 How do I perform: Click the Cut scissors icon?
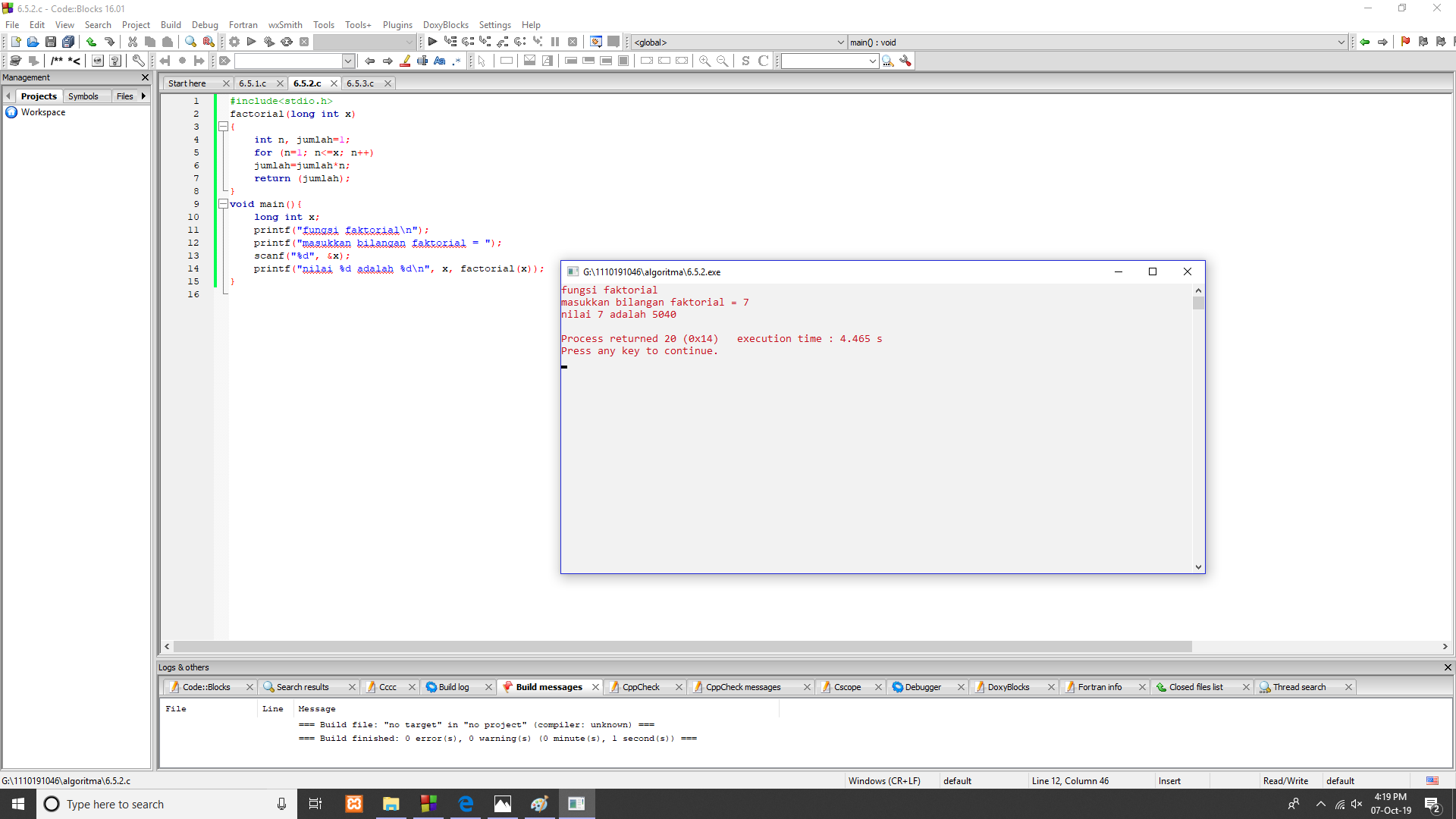pyautogui.click(x=133, y=42)
